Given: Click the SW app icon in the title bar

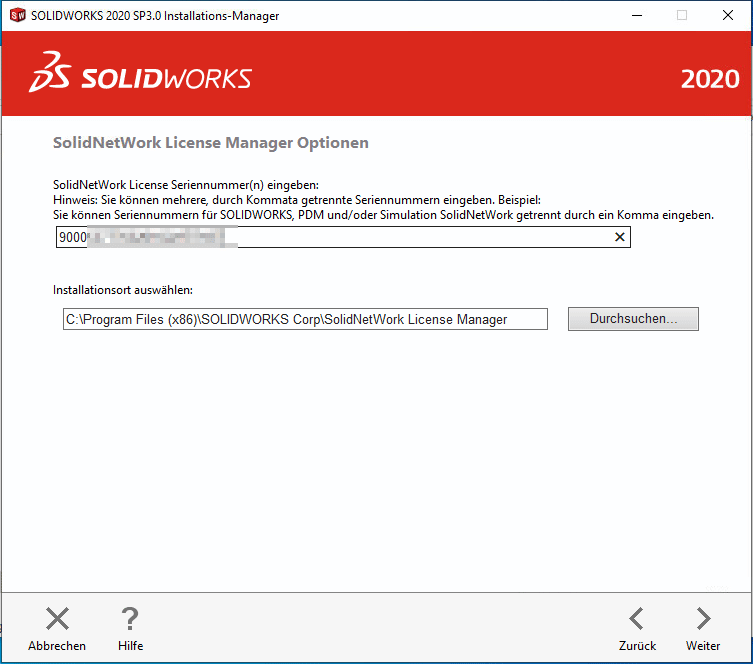Looking at the screenshot, I should click(16, 16).
